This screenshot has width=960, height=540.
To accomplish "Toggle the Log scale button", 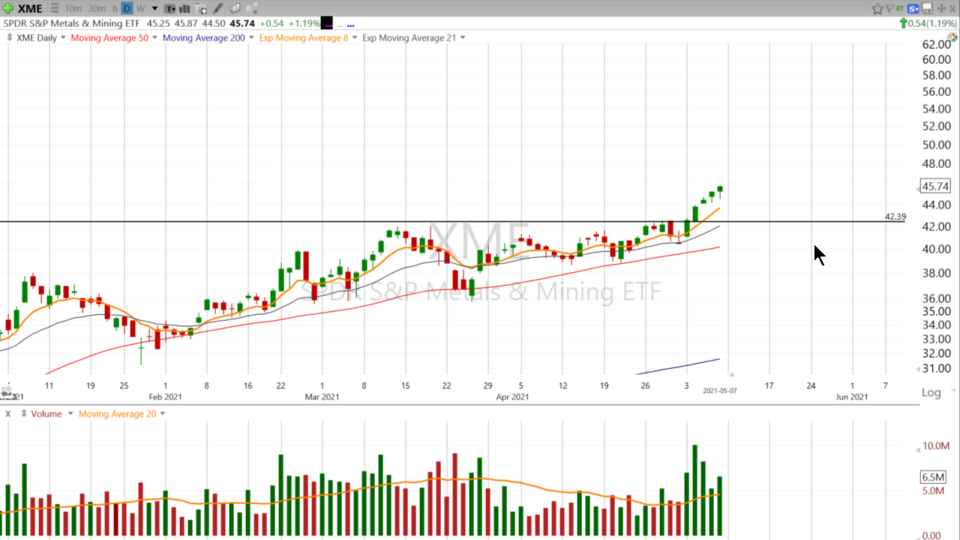I will pos(931,392).
